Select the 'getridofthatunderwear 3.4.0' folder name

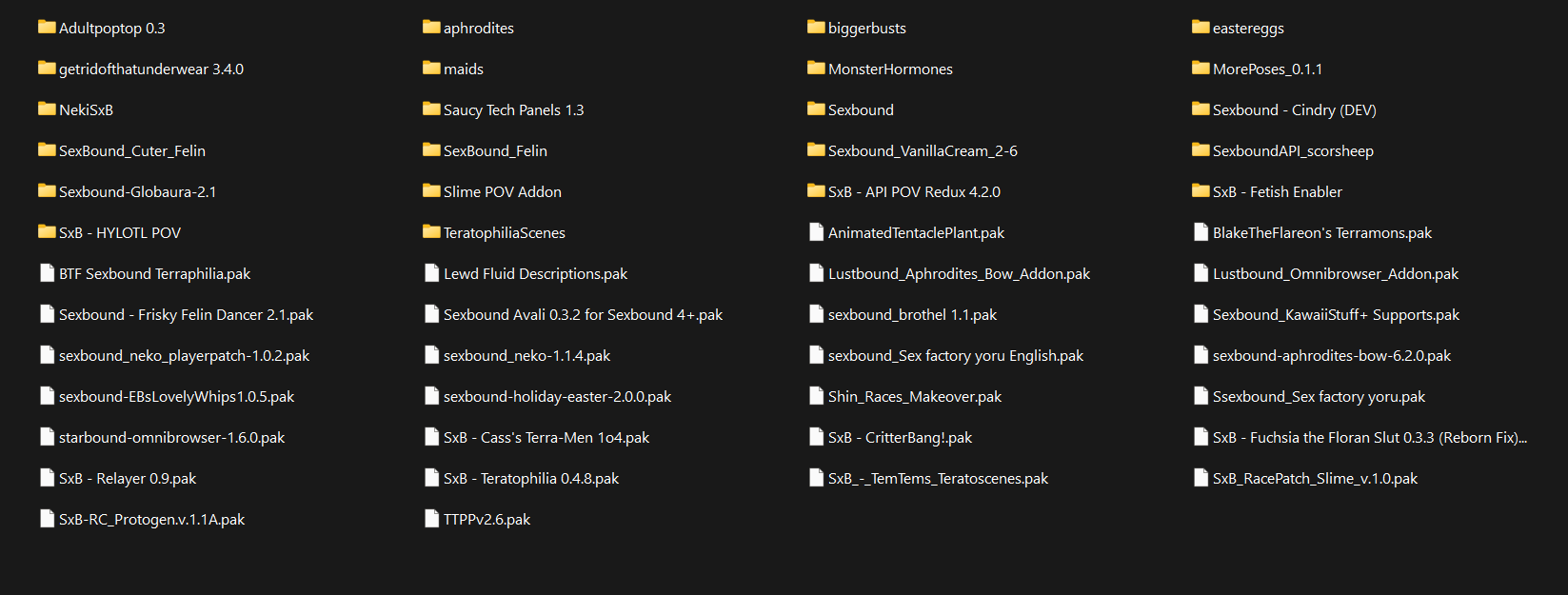click(x=151, y=69)
